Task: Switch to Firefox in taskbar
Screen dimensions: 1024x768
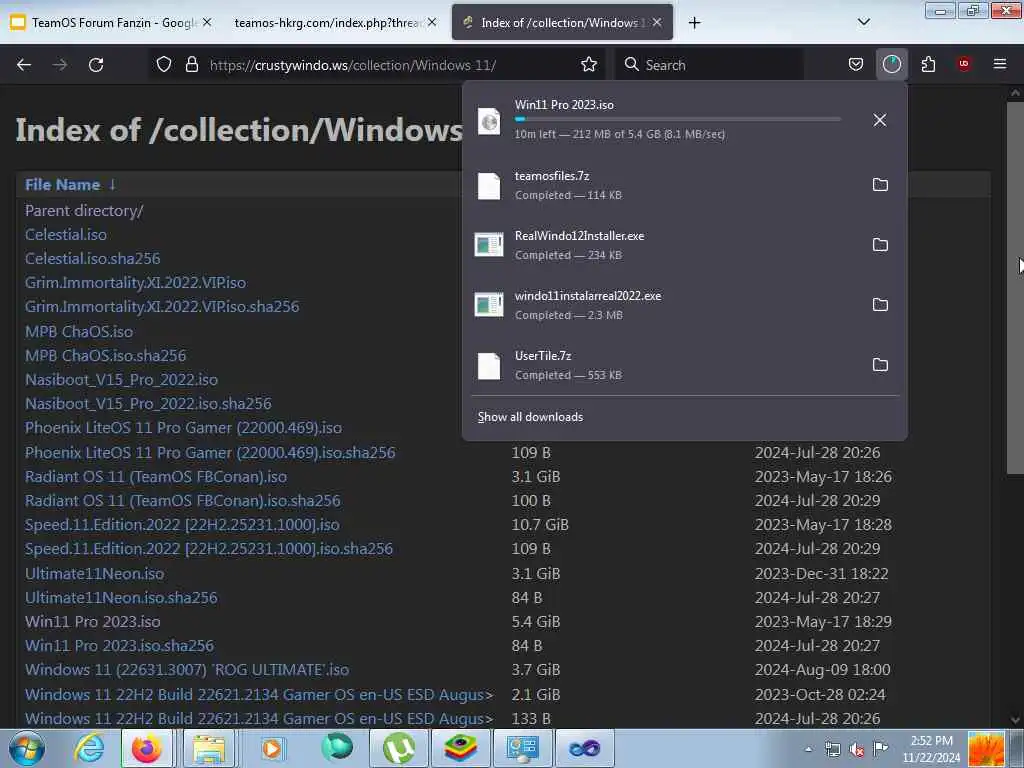Action: (x=147, y=748)
